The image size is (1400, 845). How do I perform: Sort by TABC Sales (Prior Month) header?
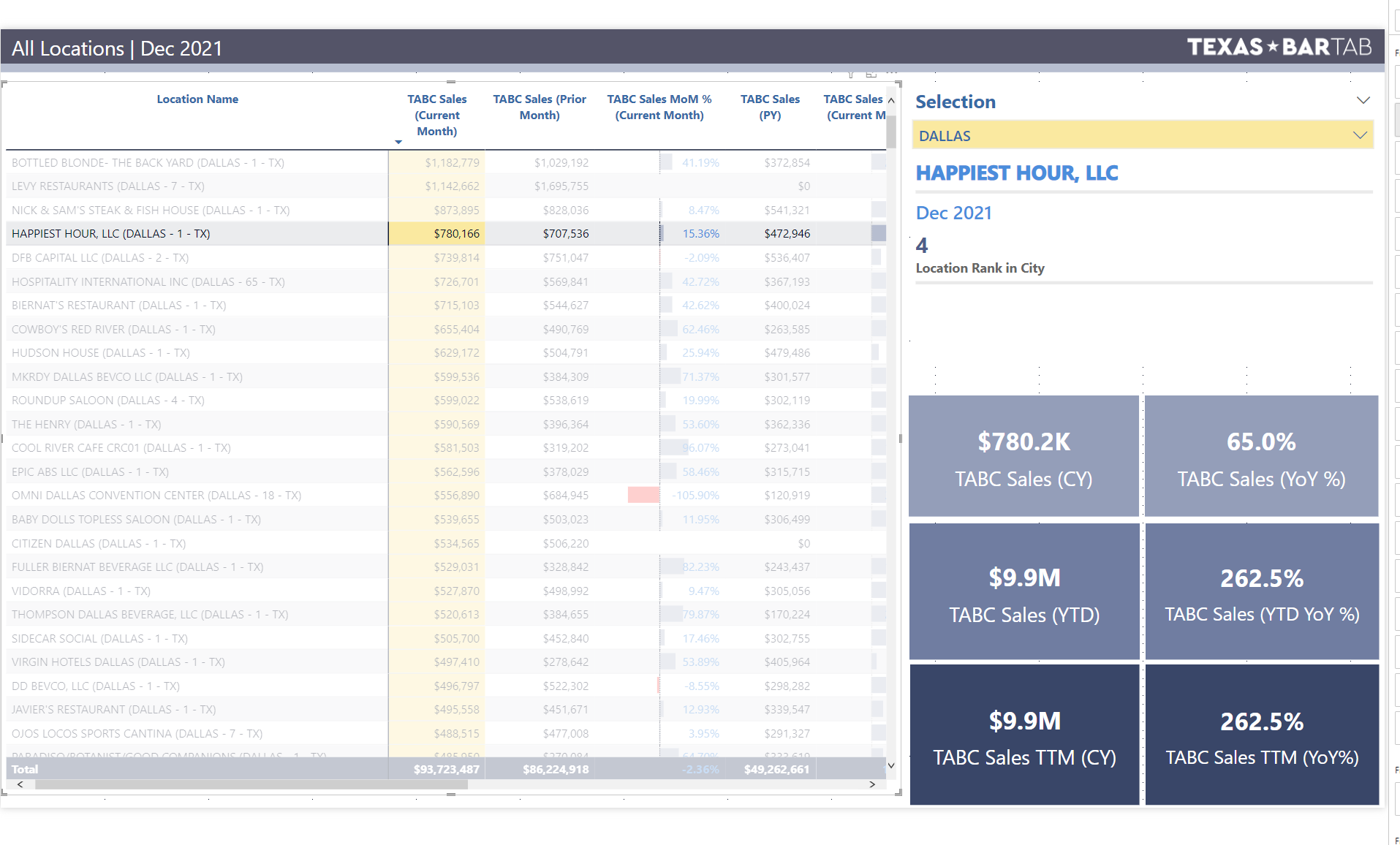tap(540, 107)
